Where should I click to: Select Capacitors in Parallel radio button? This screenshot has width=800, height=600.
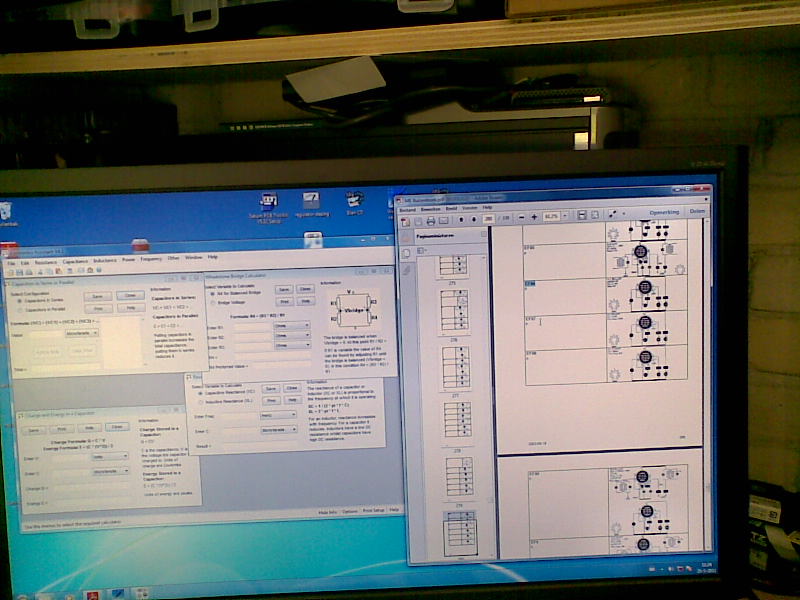click(20, 310)
